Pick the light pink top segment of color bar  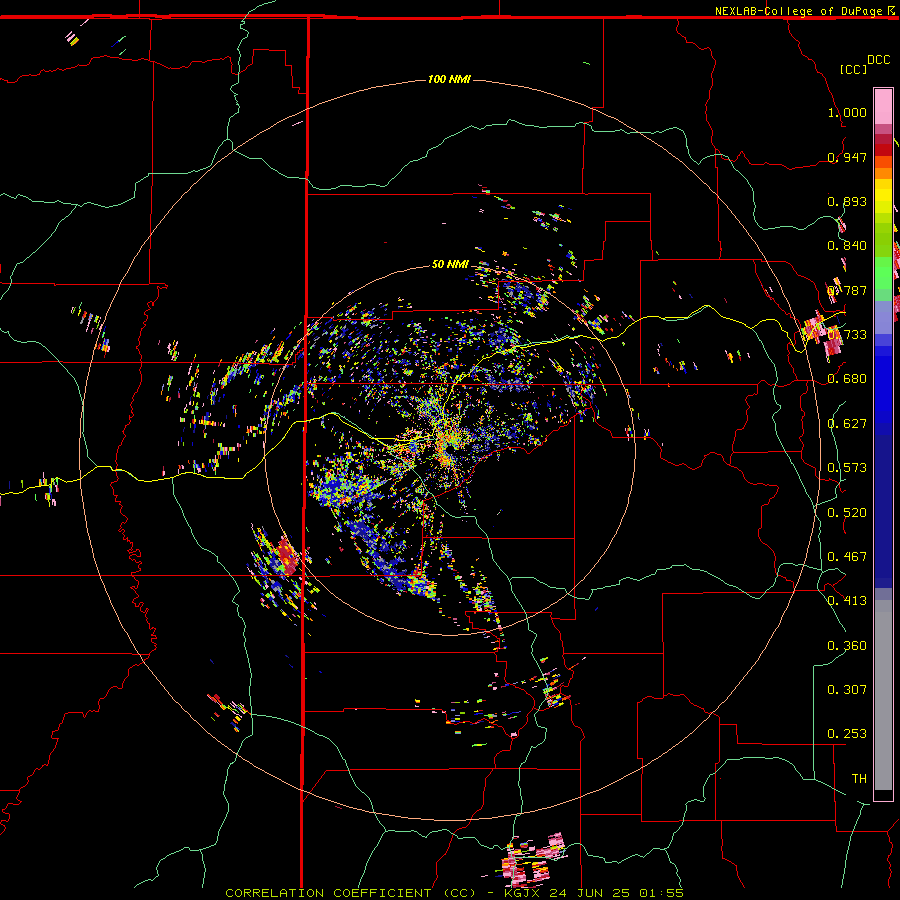[x=883, y=106]
